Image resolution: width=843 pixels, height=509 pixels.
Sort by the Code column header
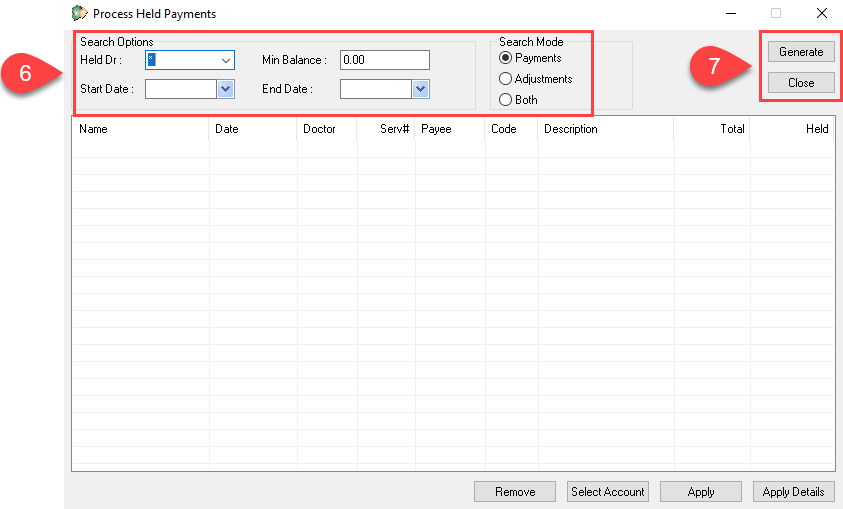pos(511,129)
